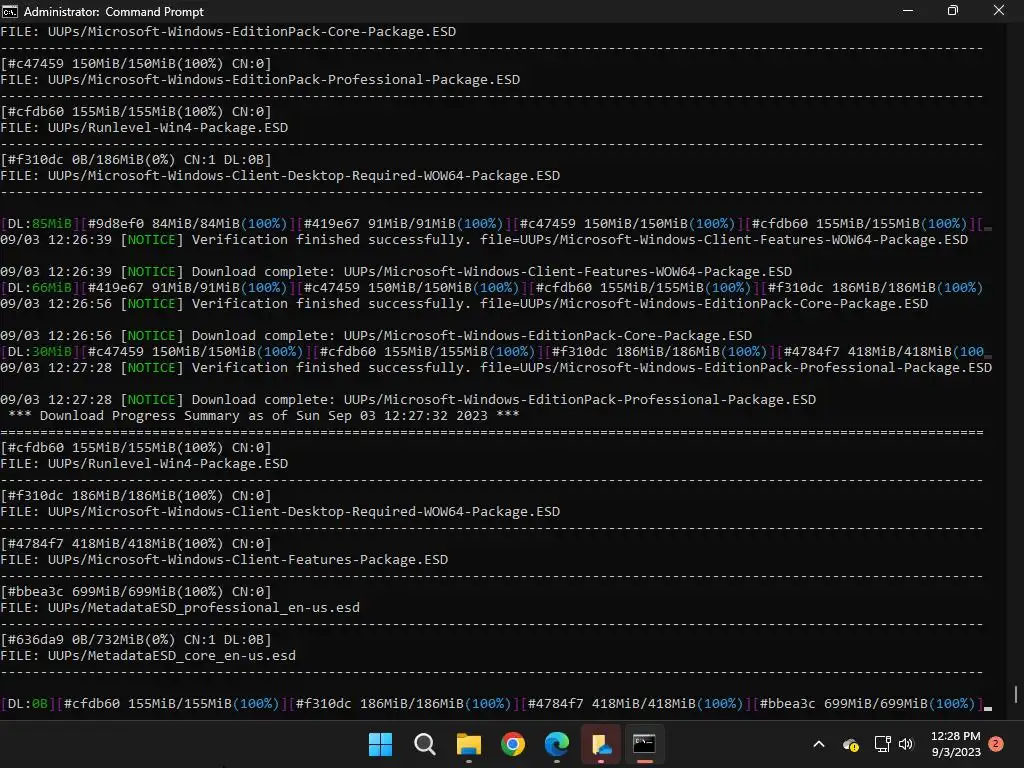Viewport: 1024px width, 768px height.
Task: Click 'DL:0B' on the bottom line
Action: 28,703
